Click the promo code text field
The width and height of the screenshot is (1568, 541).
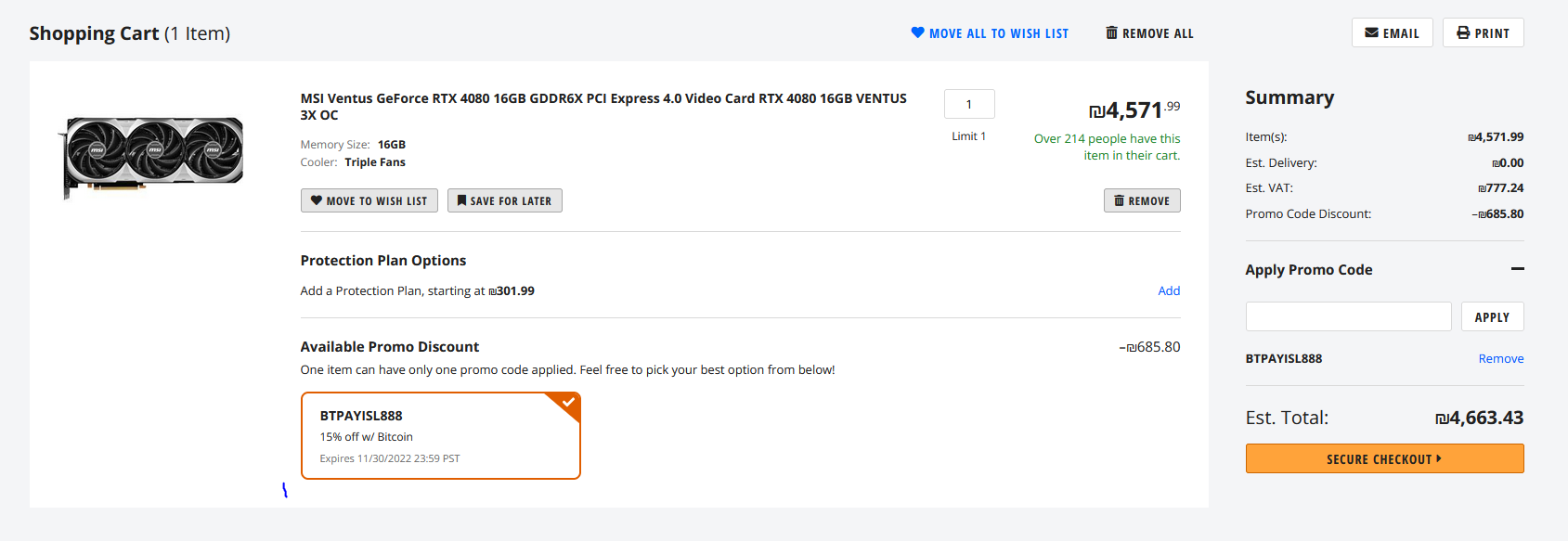tap(1348, 316)
